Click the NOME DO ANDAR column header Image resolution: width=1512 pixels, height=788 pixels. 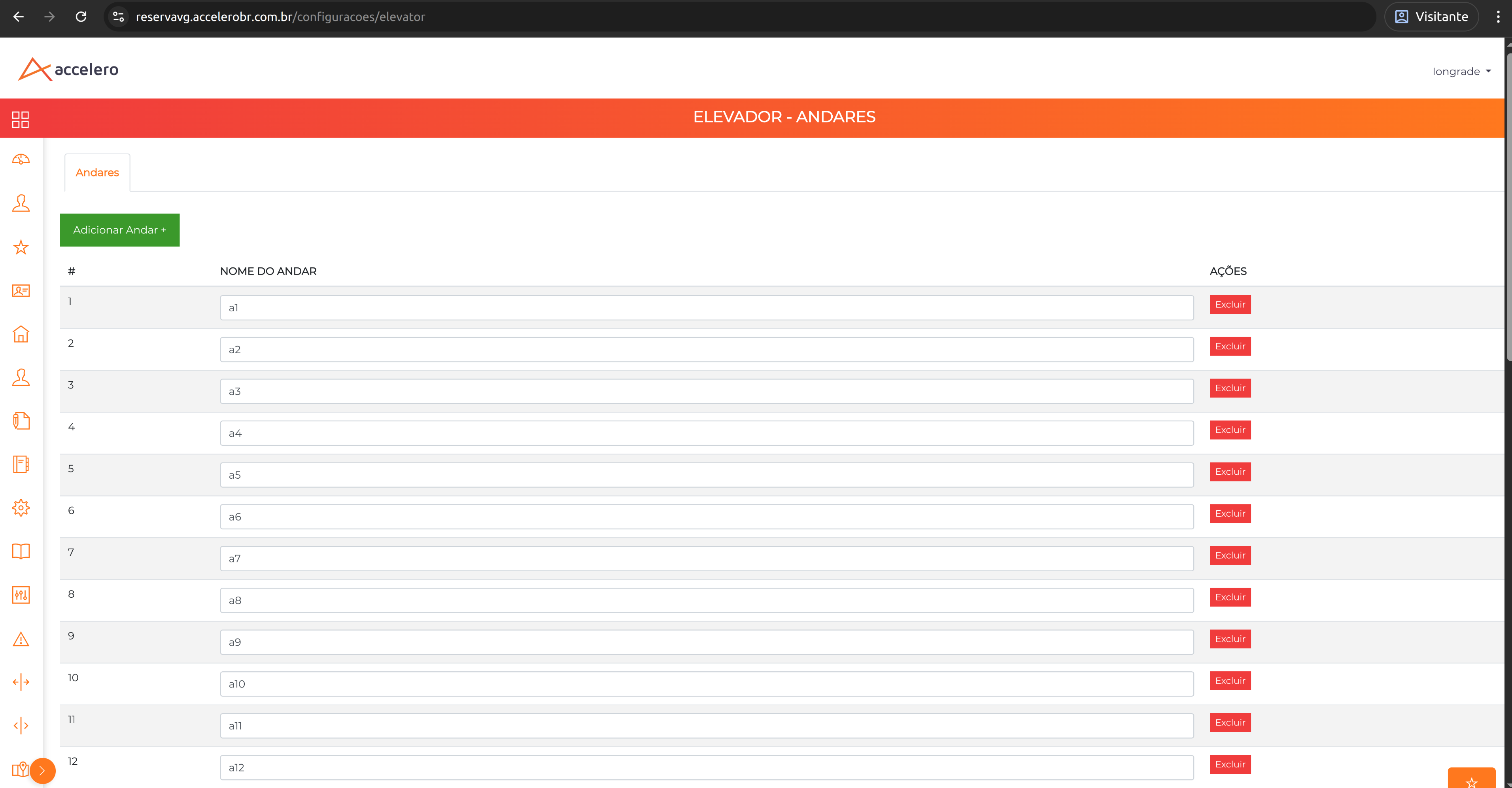pyautogui.click(x=268, y=271)
